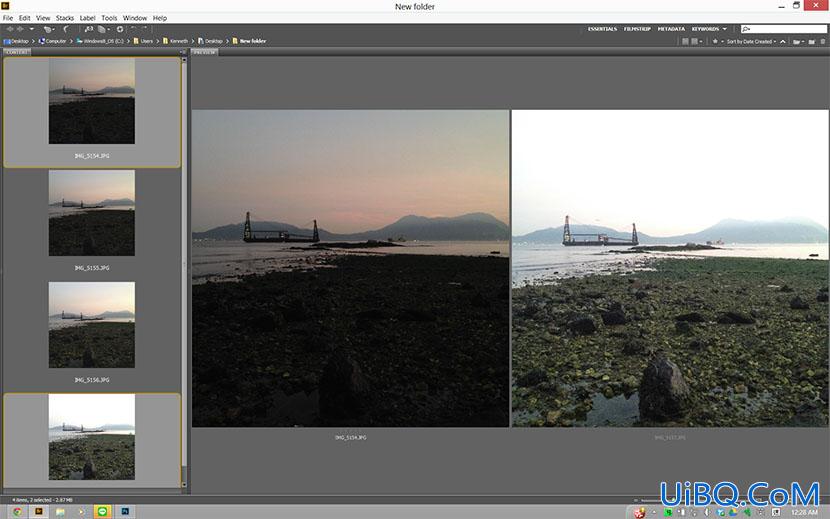Open the LINE app from taskbar
Screen dimensions: 830x519
click(102, 512)
